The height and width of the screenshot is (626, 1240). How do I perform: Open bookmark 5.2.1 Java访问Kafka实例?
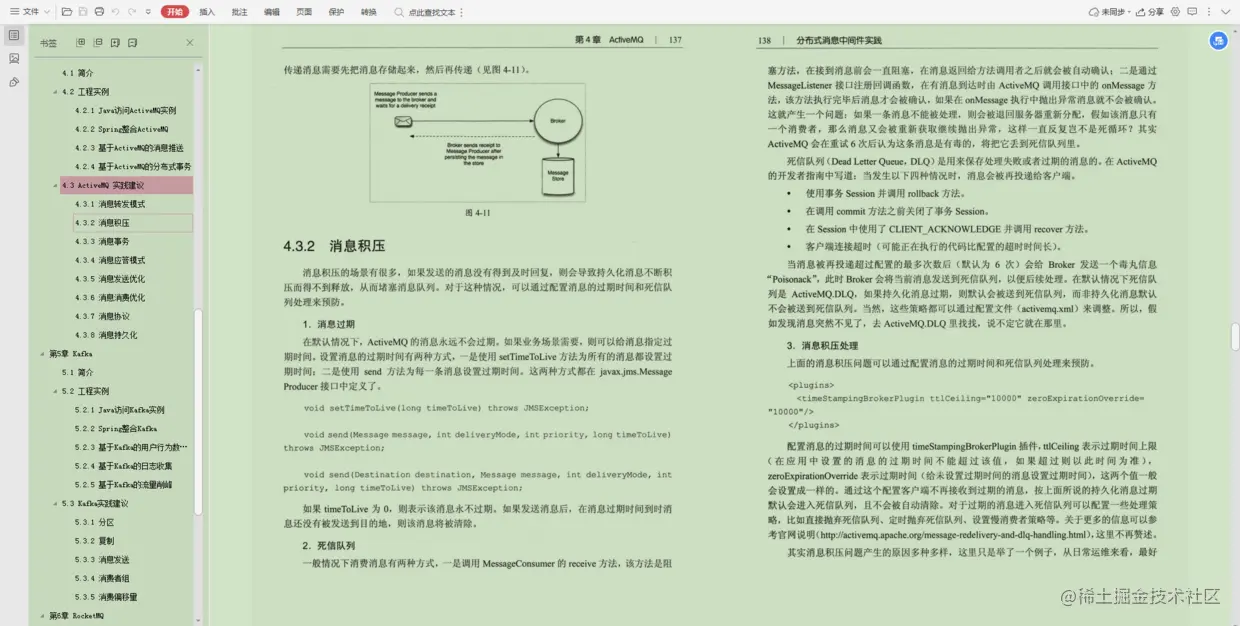click(x=119, y=409)
